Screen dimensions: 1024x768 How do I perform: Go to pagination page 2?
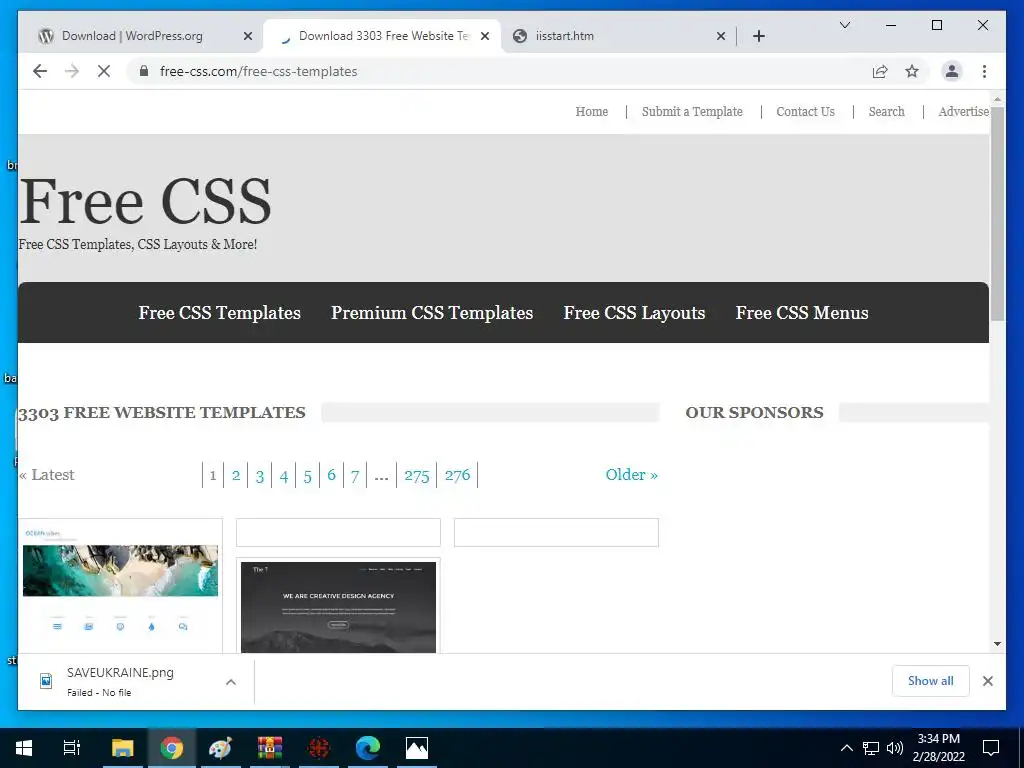click(x=236, y=475)
